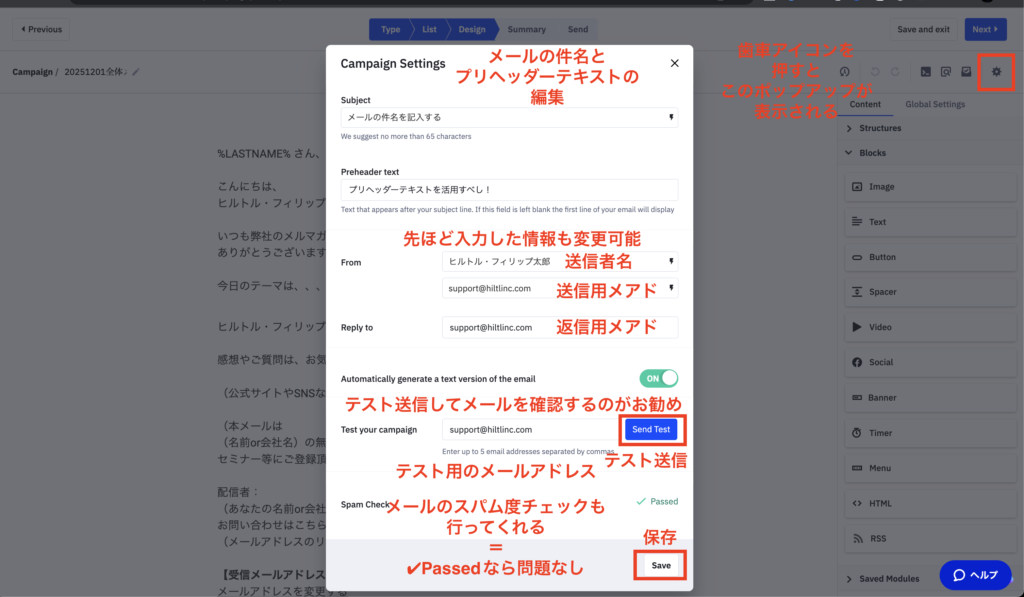The height and width of the screenshot is (597, 1024).
Task: Go to the Send step
Action: (x=577, y=29)
